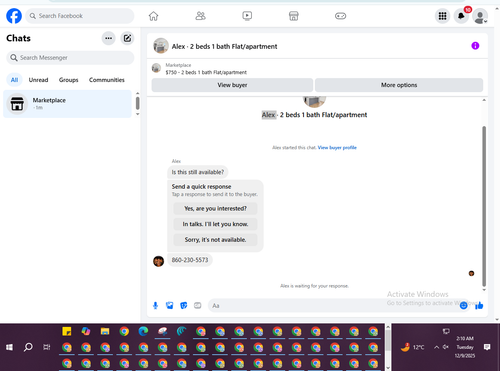Select the All chats tab
500x371 pixels.
point(14,80)
